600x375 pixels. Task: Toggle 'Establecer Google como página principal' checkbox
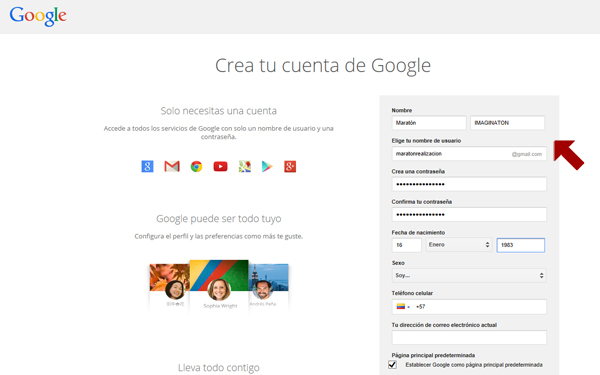[392, 365]
